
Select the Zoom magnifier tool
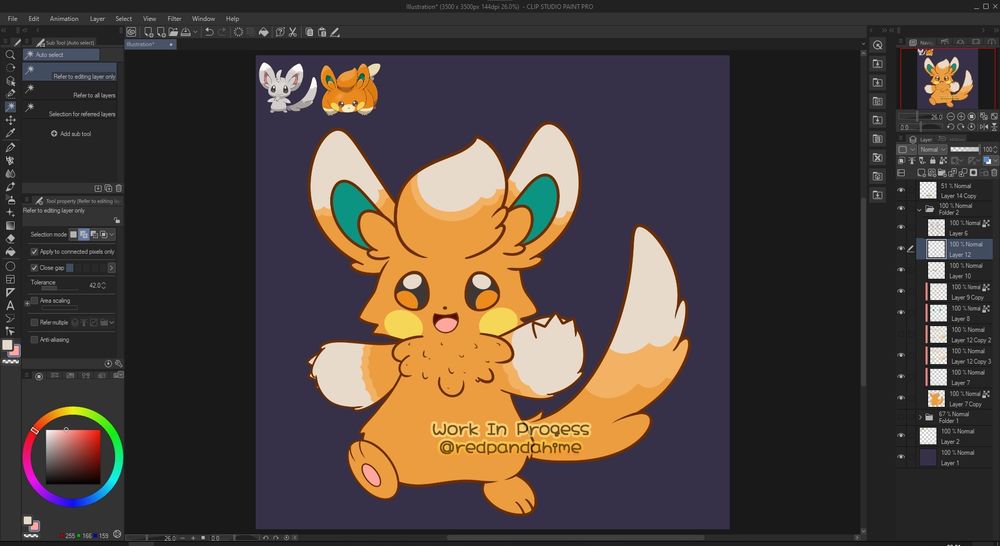coord(10,55)
